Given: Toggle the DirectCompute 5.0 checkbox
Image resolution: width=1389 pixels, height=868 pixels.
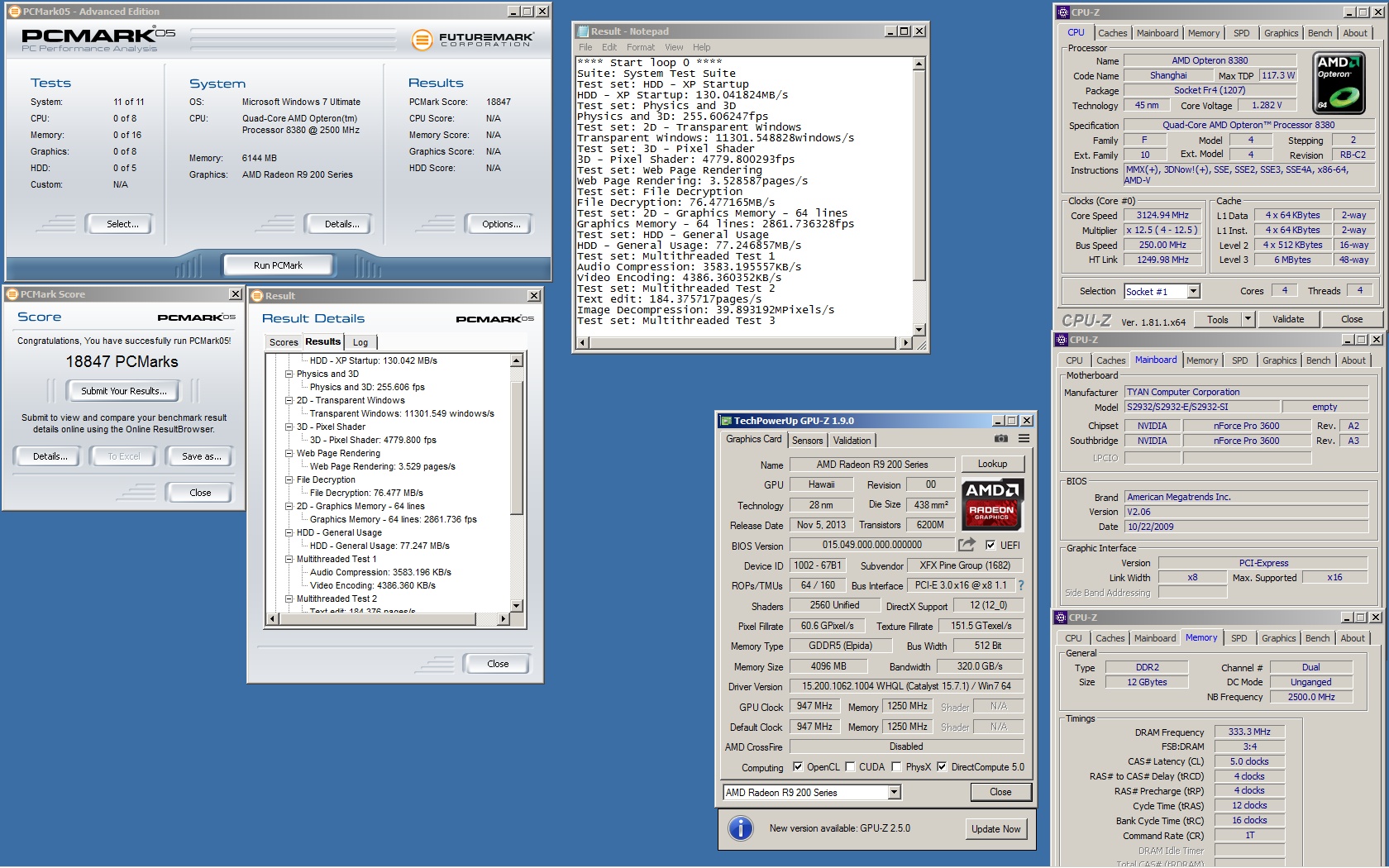Looking at the screenshot, I should [x=942, y=766].
